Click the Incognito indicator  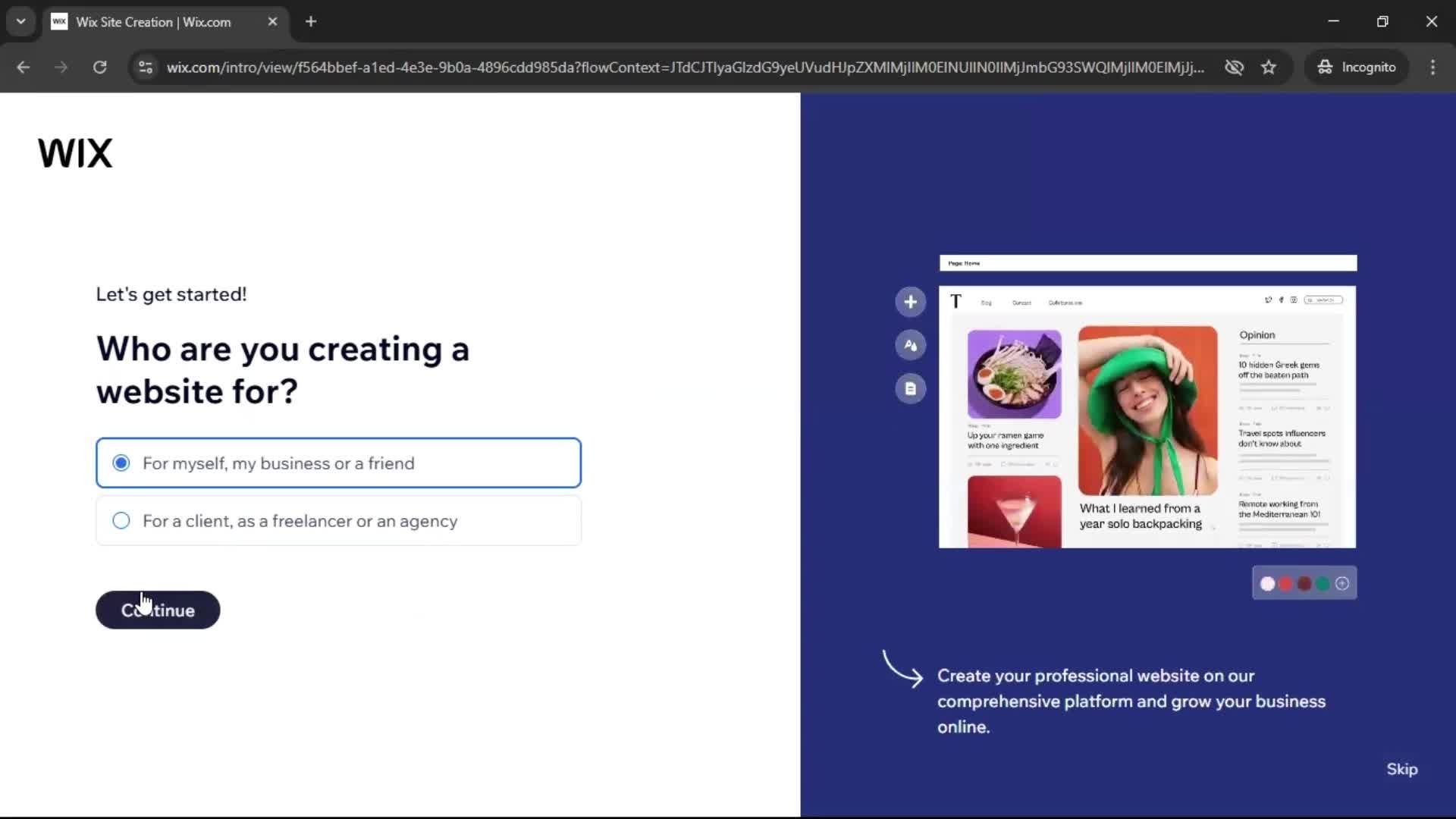(1356, 67)
